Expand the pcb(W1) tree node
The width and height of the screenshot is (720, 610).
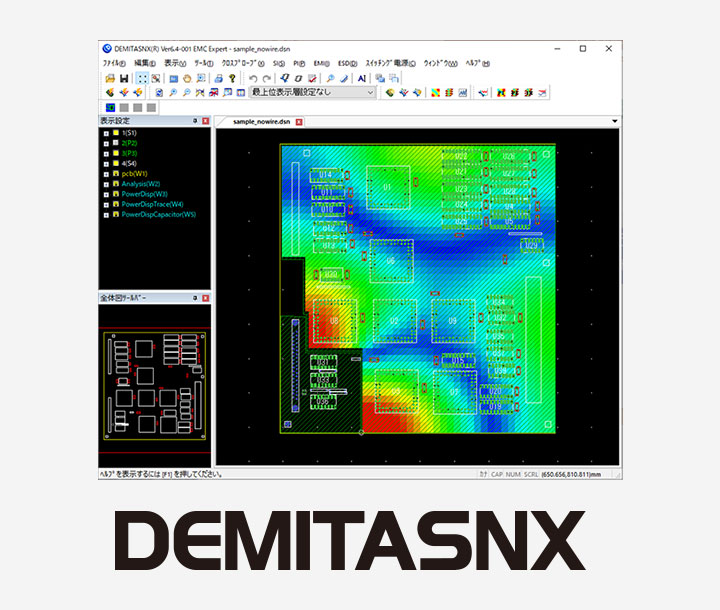(x=106, y=175)
